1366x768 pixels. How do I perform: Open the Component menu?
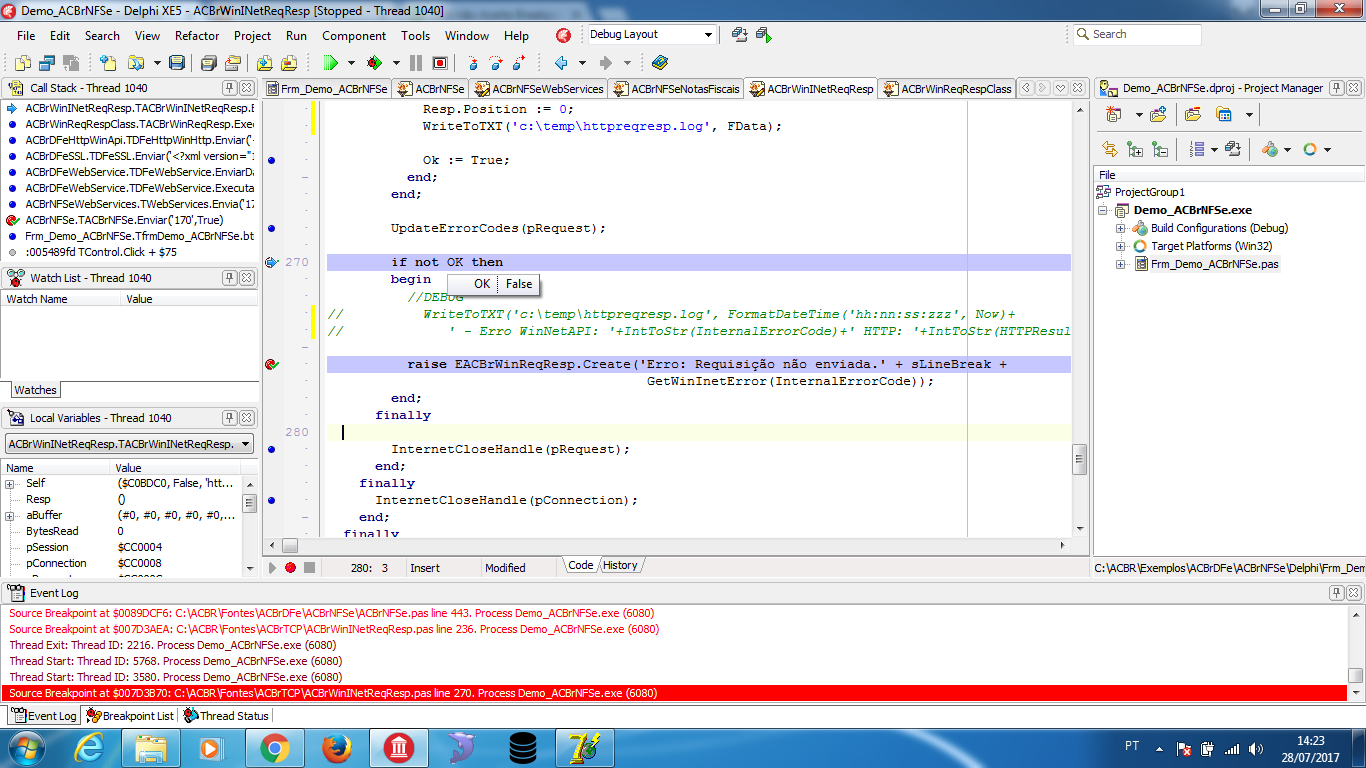pos(354,35)
